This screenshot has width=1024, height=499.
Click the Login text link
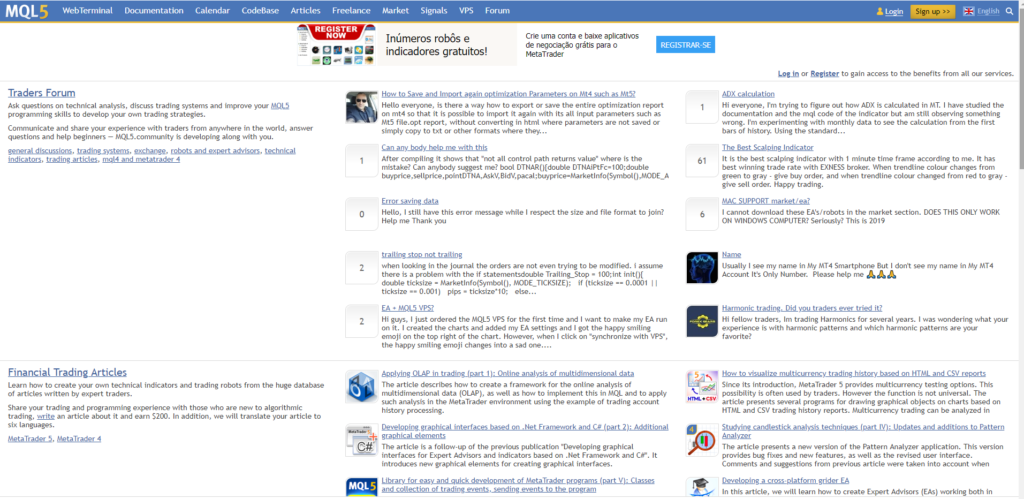point(894,12)
